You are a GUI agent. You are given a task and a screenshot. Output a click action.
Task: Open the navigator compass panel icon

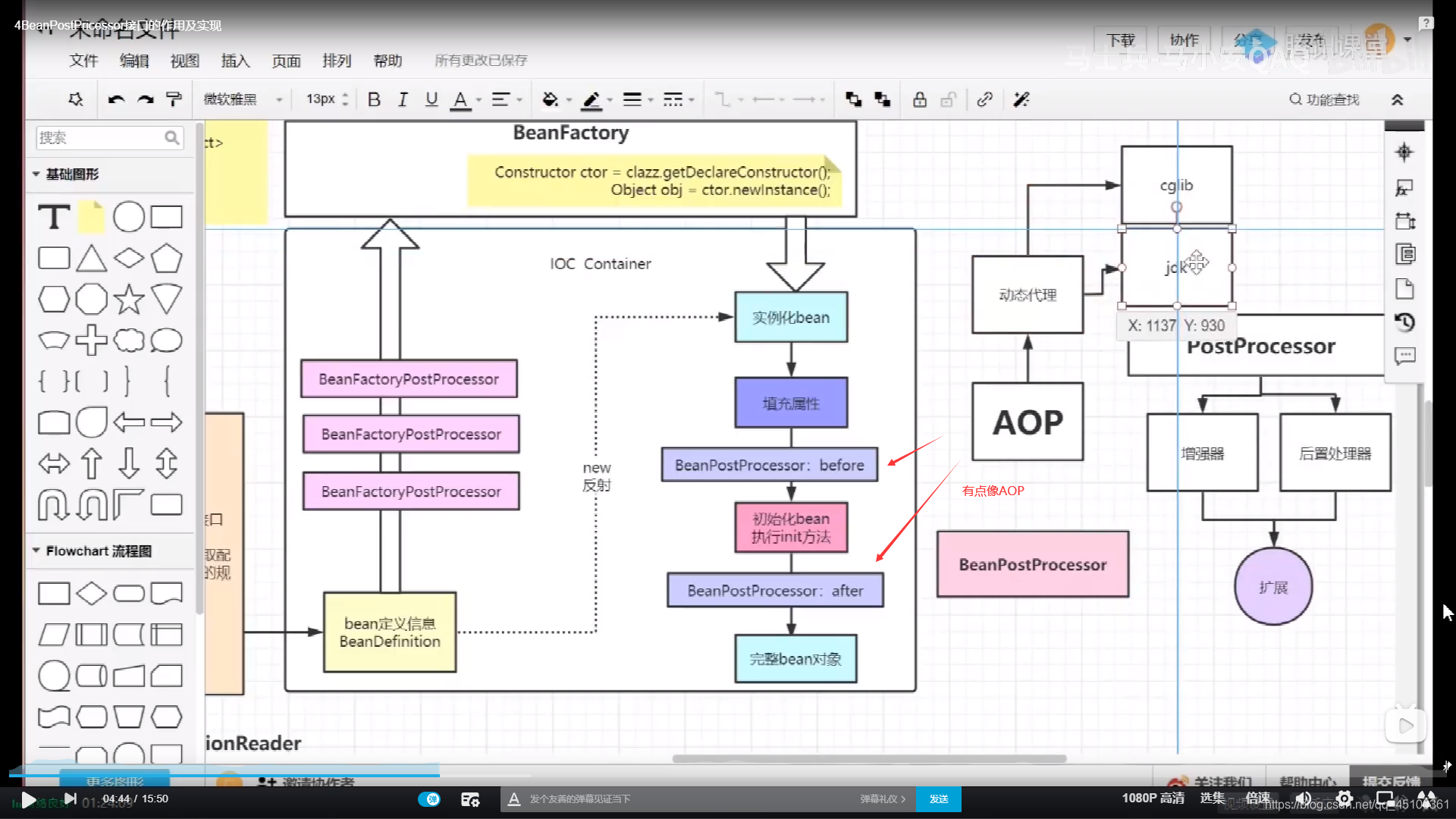pyautogui.click(x=1404, y=152)
